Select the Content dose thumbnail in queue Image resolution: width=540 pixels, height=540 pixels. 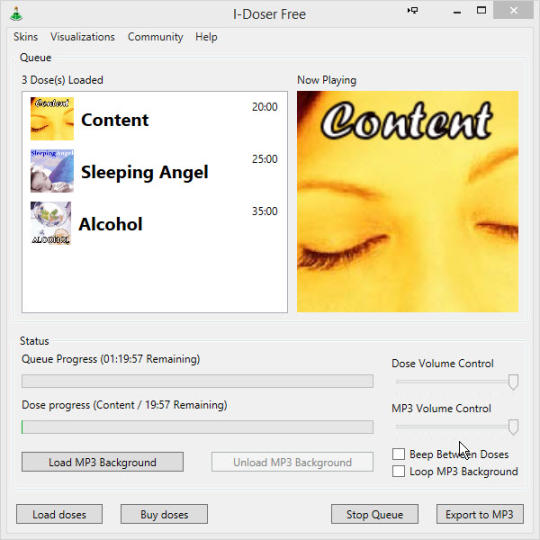click(x=52, y=118)
